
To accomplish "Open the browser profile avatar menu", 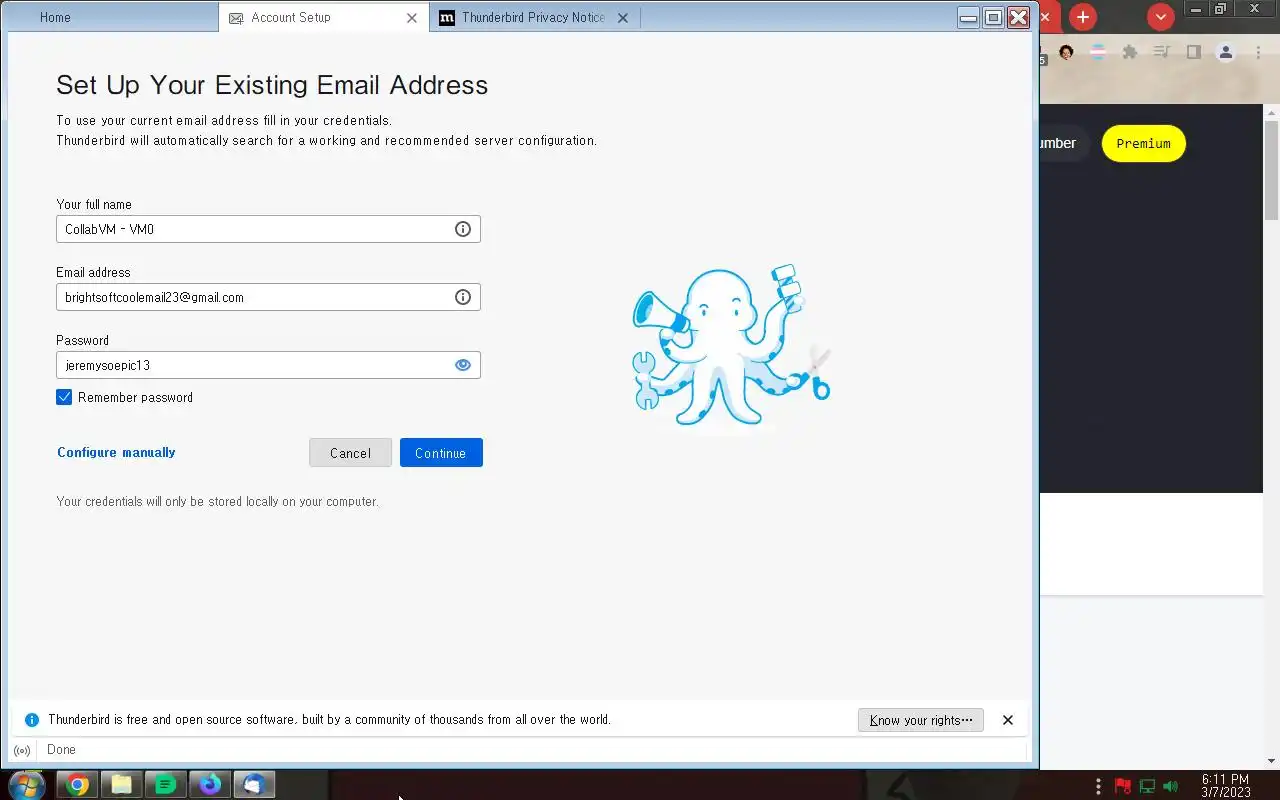I will point(1226,52).
